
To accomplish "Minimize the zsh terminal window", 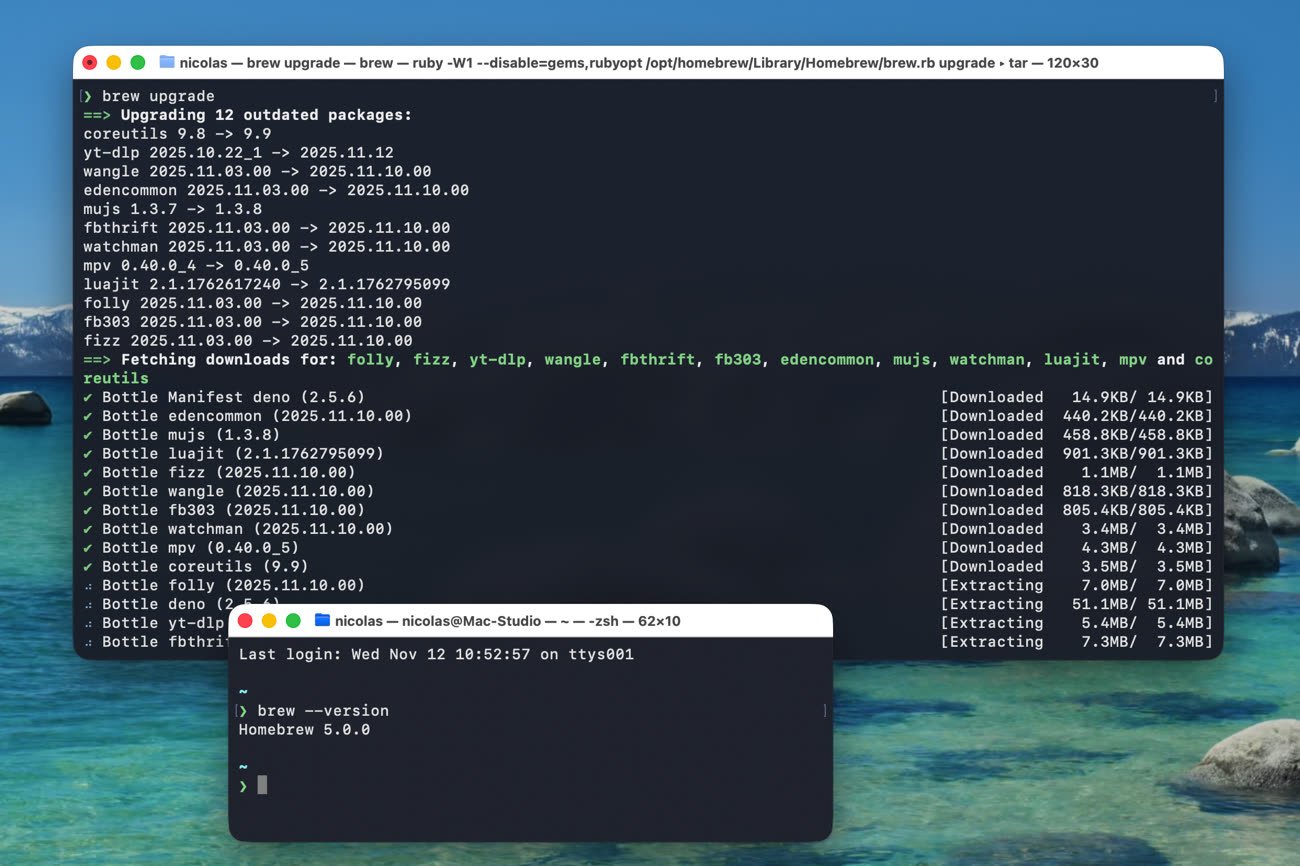I will 269,621.
